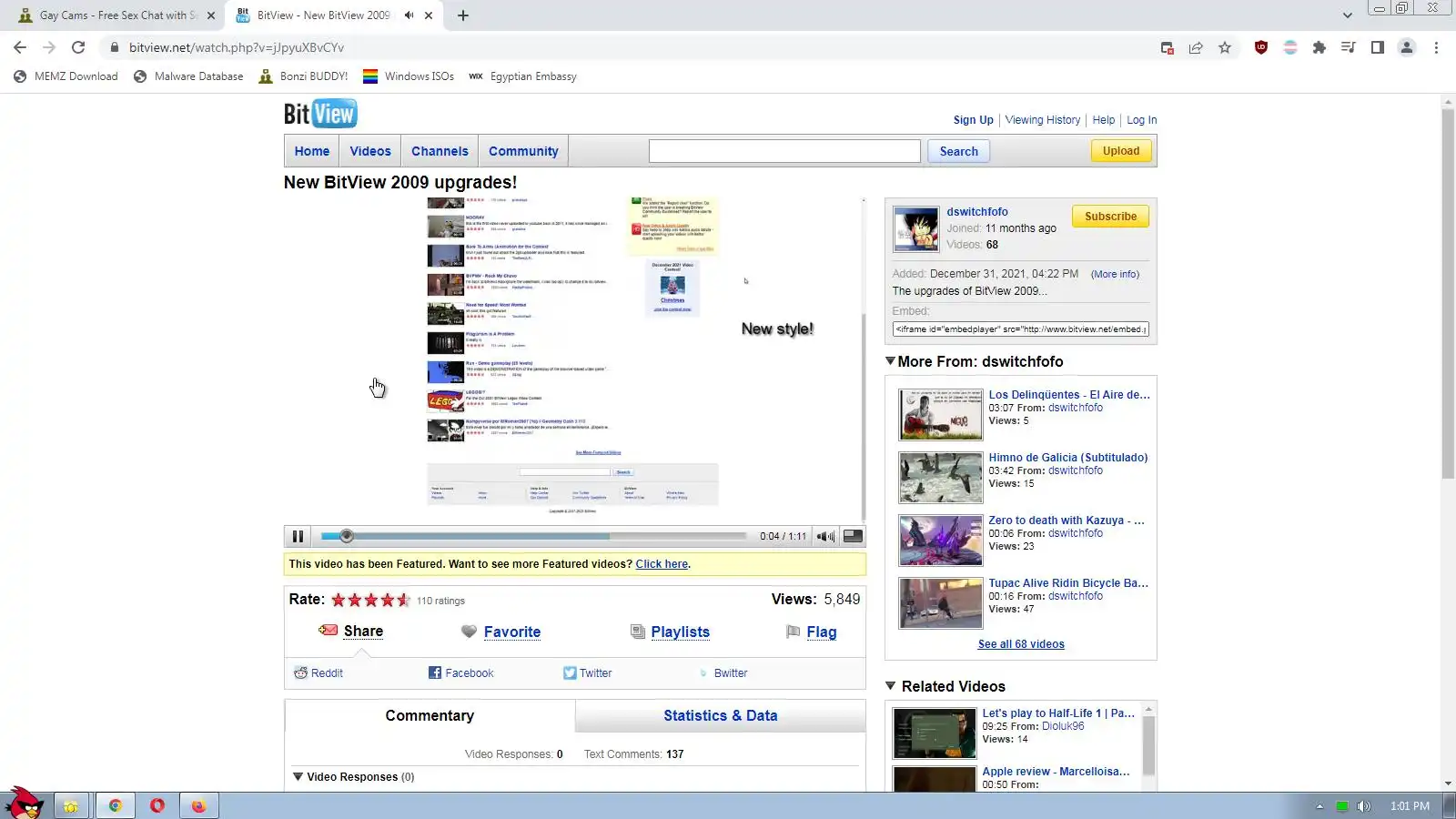1456x819 pixels.
Task: Share video via Bwitter icon
Action: [x=703, y=673]
